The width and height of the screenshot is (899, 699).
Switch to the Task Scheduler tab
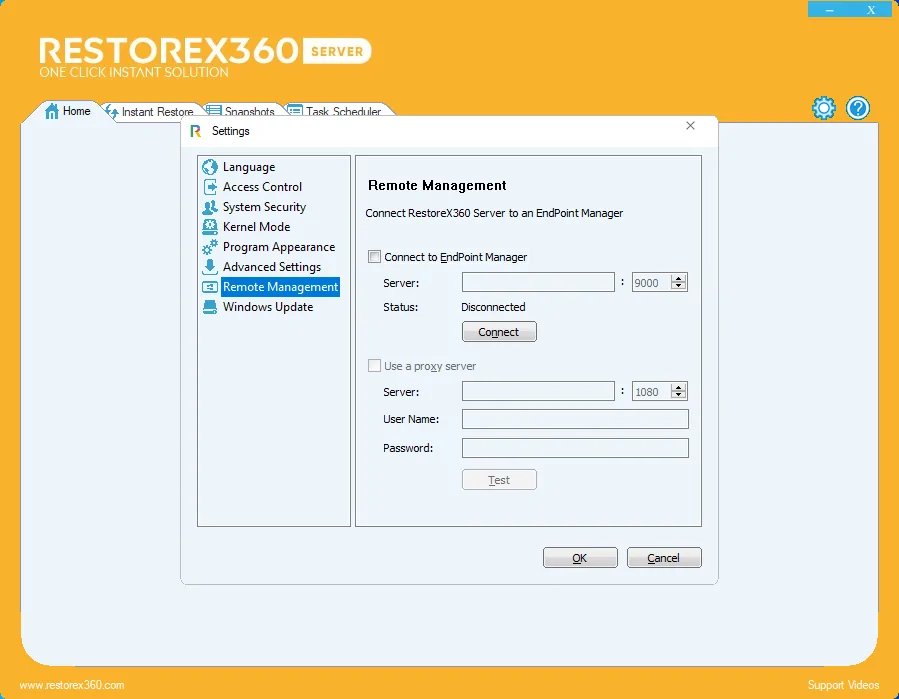click(335, 111)
